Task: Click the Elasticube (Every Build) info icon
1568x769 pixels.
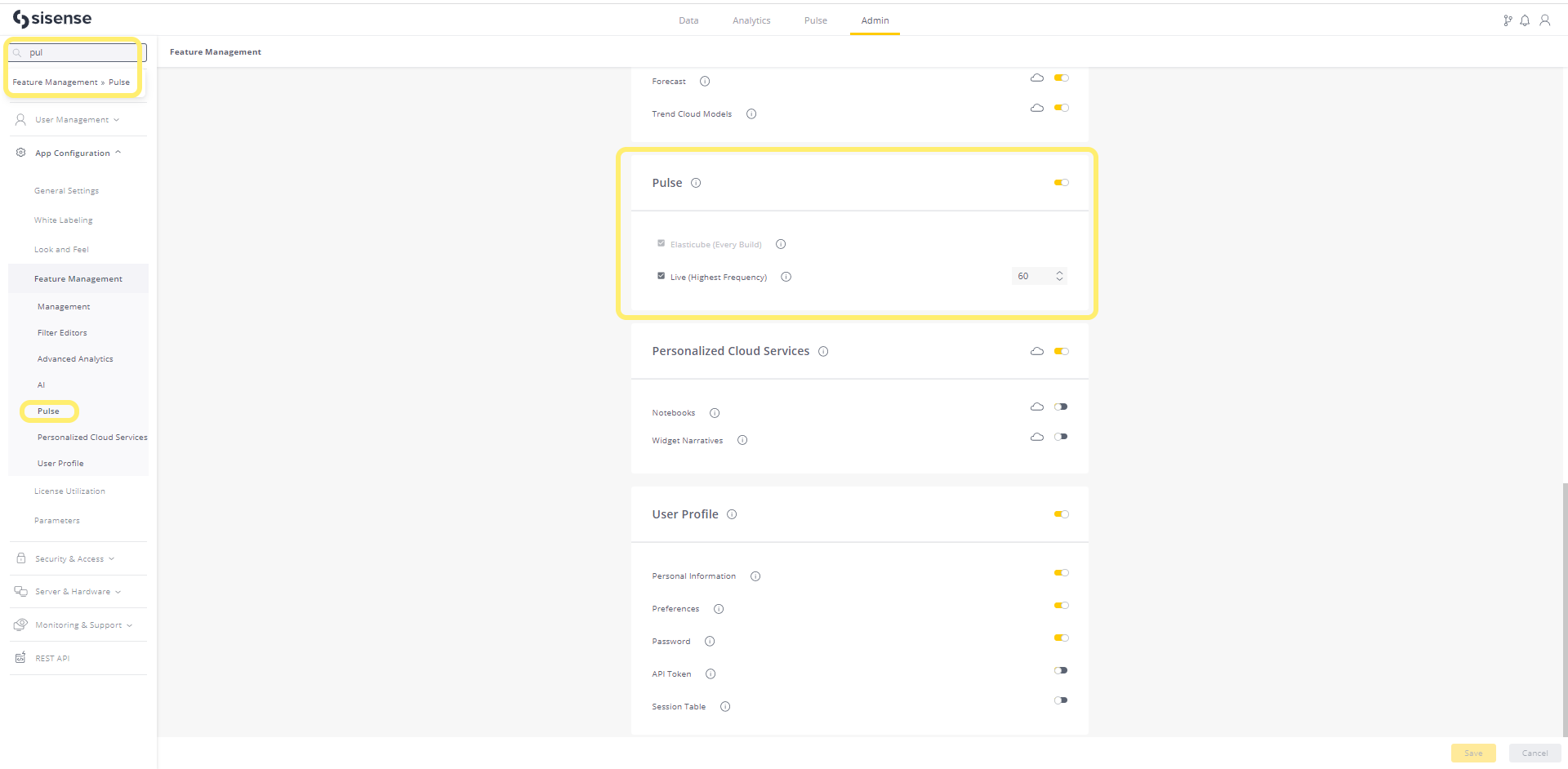Action: point(781,244)
